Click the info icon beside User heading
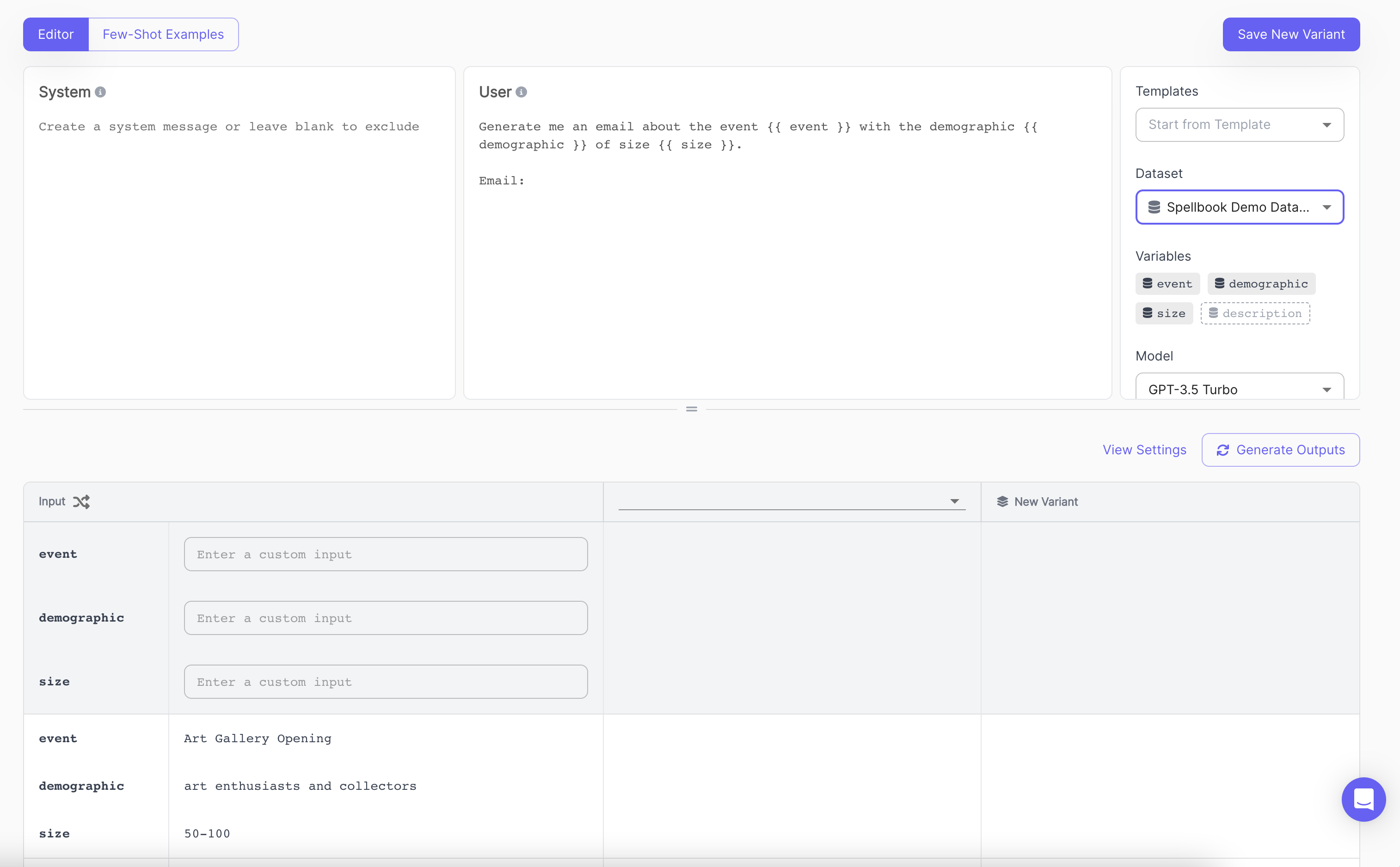1400x867 pixels. coord(521,92)
